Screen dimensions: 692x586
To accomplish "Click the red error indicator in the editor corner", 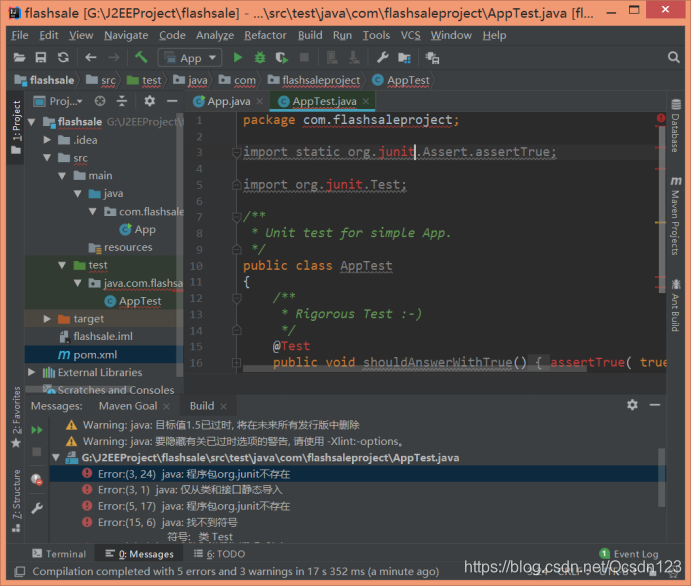I will [661, 118].
